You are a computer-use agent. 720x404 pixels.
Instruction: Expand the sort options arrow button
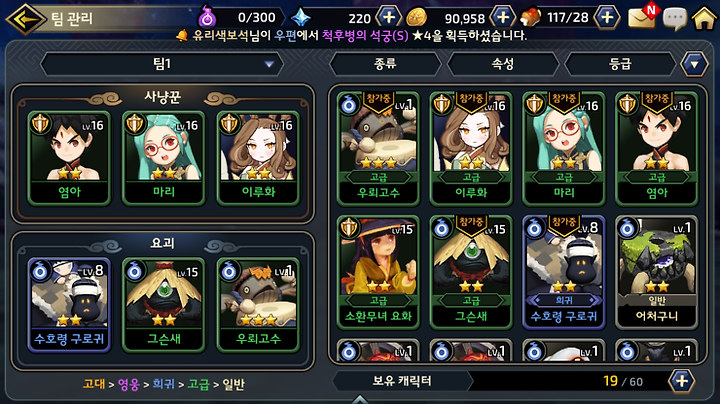click(694, 64)
